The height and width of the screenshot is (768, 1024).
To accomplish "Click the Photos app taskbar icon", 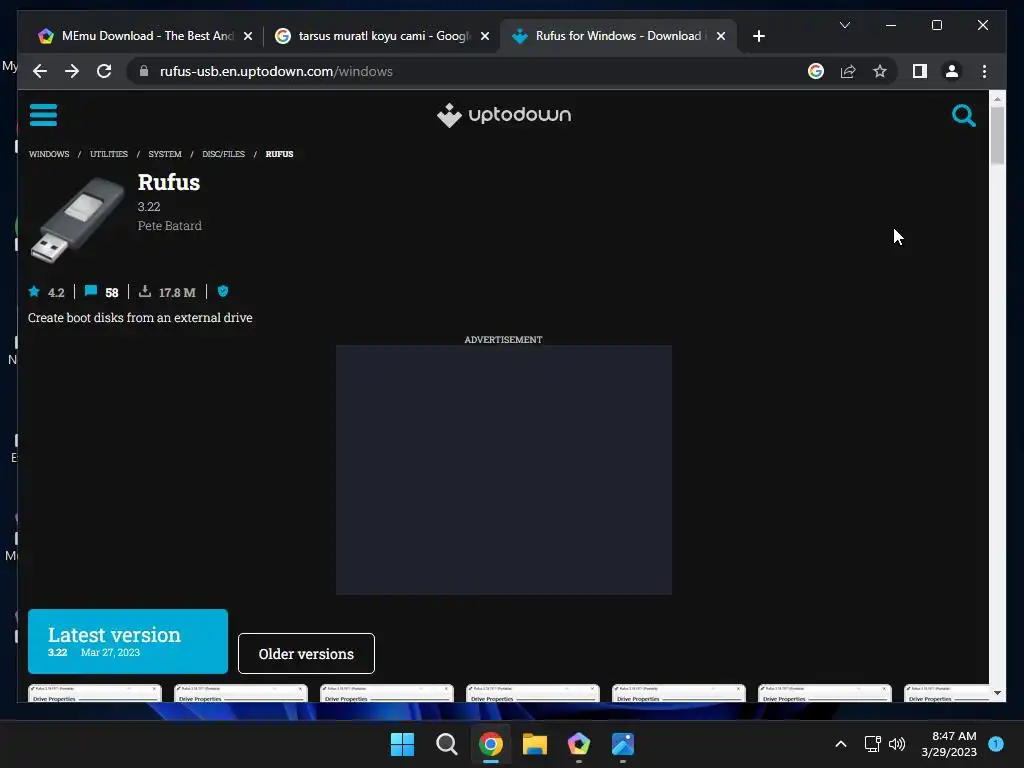I will point(623,744).
